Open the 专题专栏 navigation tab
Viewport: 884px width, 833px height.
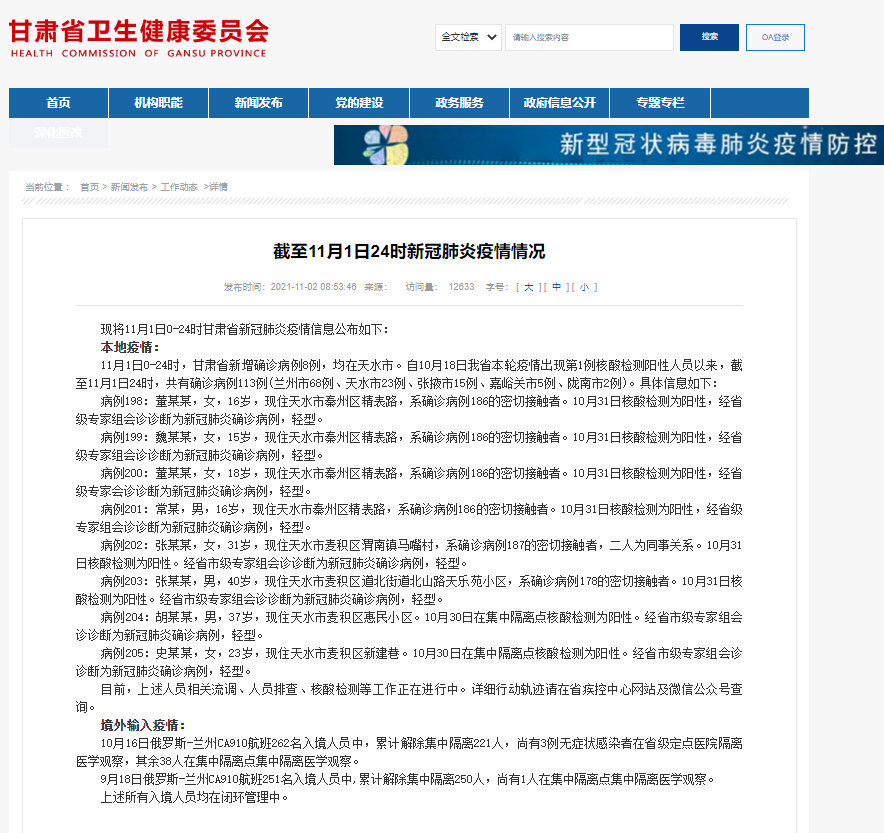pos(660,103)
